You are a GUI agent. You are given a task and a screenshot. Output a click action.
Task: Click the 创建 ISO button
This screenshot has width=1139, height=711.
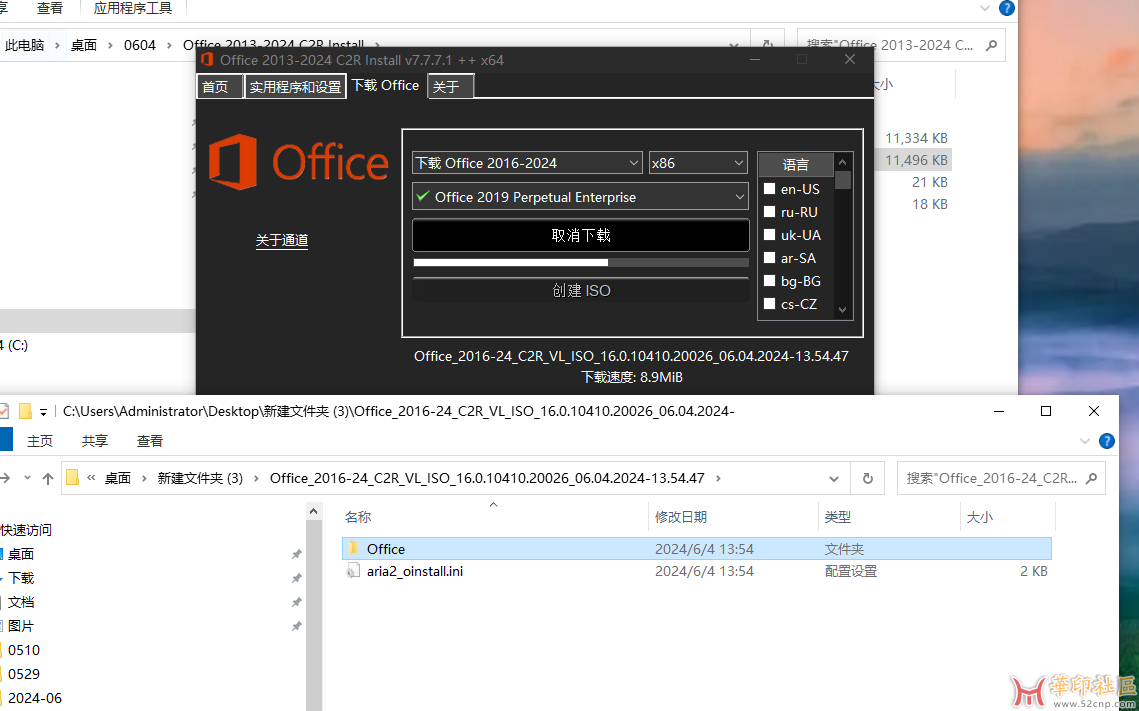pyautogui.click(x=580, y=291)
